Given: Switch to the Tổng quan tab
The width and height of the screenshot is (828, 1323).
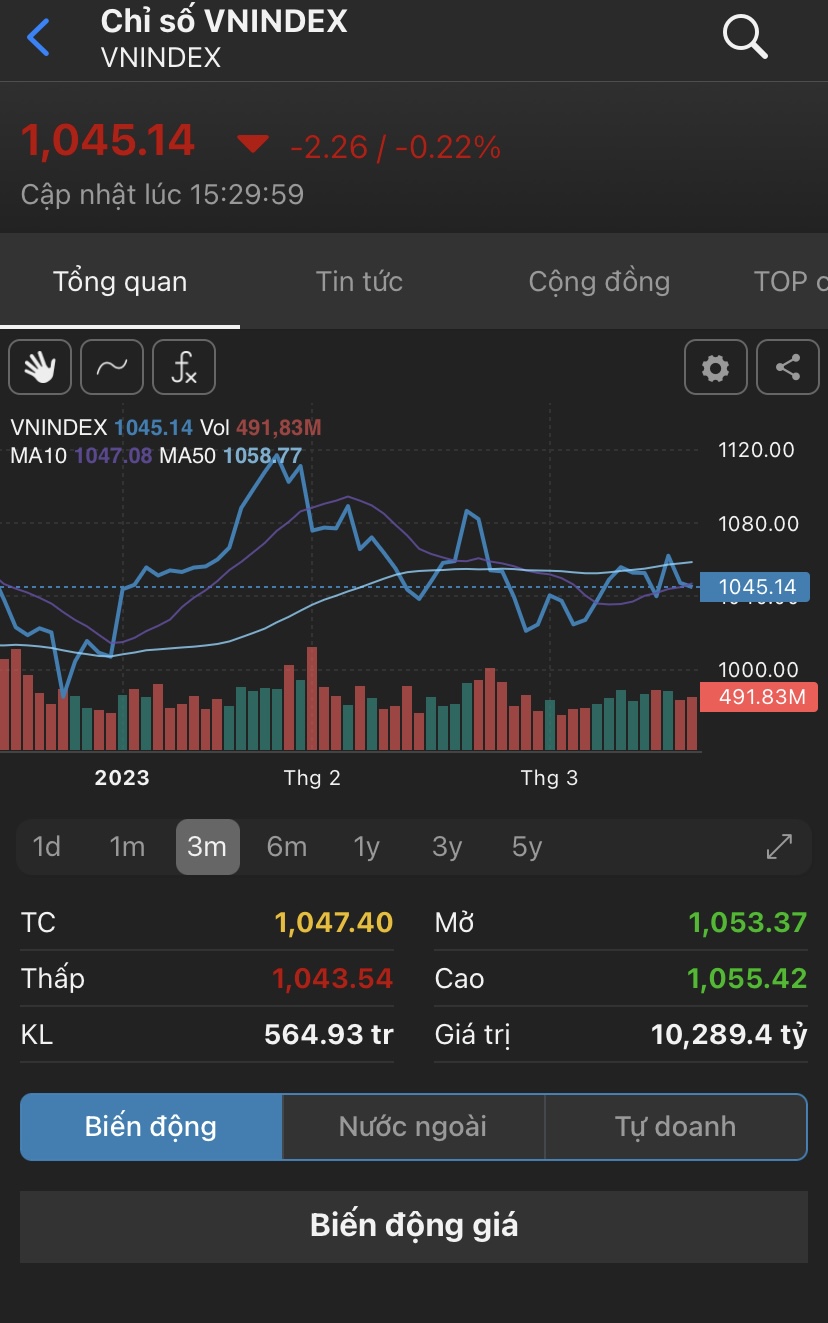Looking at the screenshot, I should point(120,282).
